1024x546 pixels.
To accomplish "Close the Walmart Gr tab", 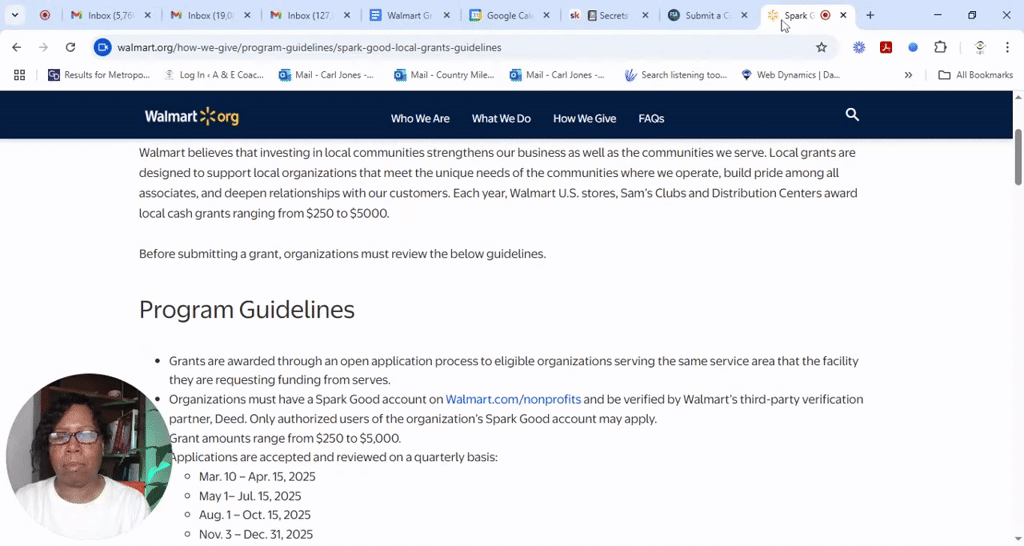I will (x=447, y=15).
